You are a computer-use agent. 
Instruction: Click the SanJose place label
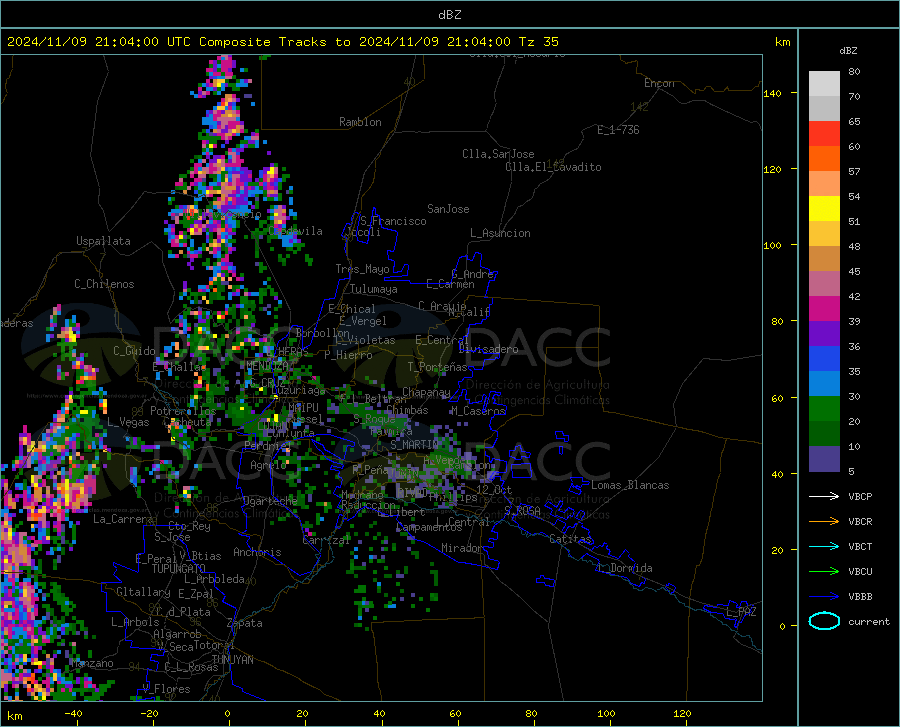tap(448, 209)
